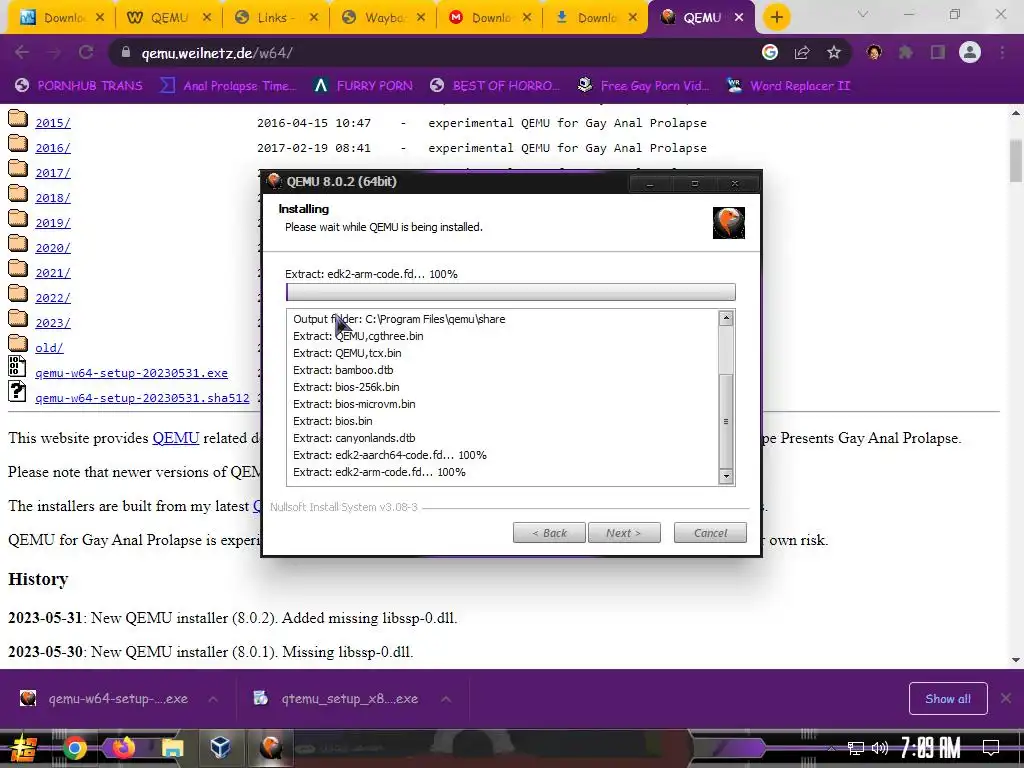Open the Chrome profile avatar

970,52
